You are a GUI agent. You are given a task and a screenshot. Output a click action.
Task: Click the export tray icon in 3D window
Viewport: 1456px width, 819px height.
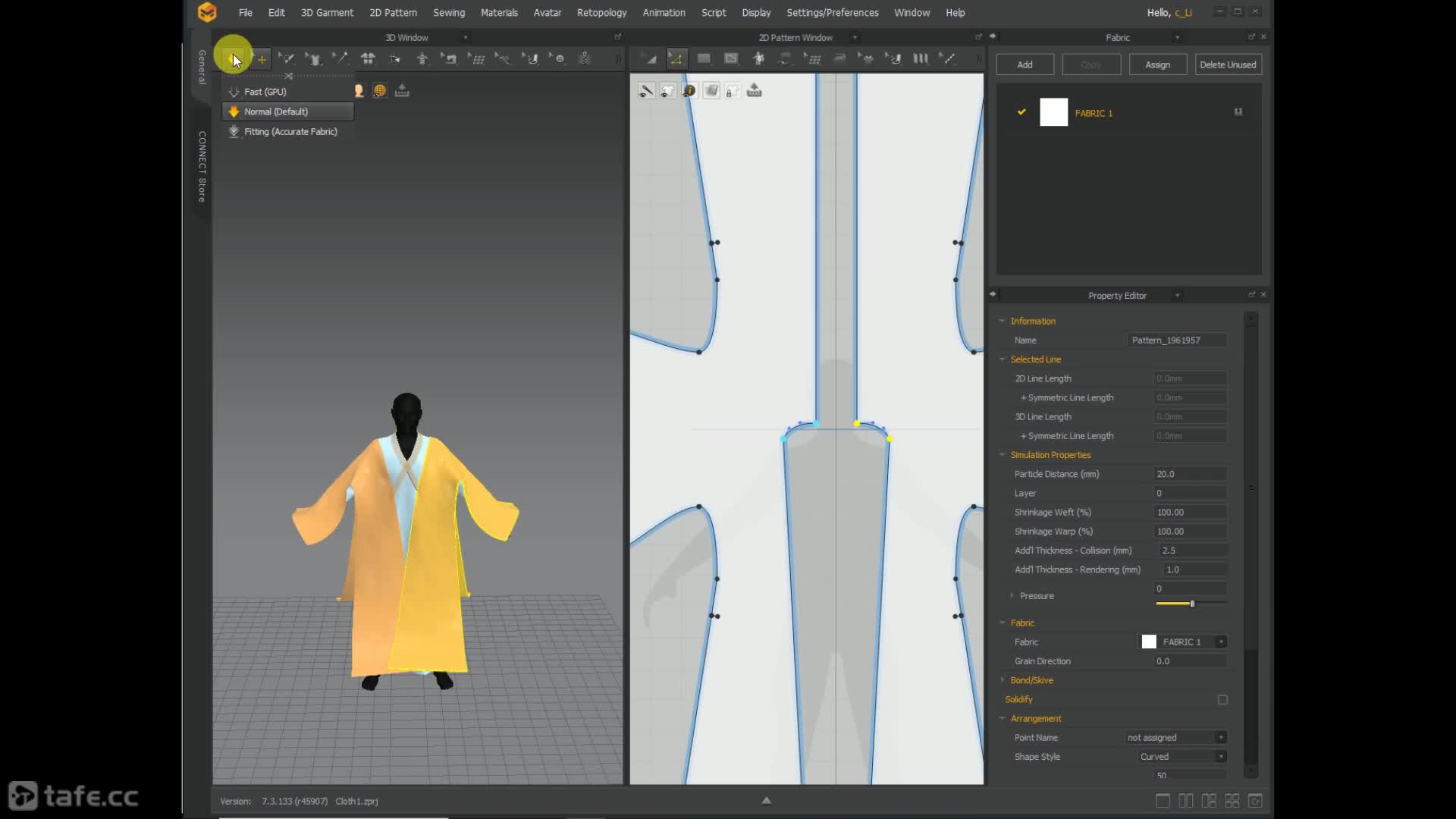[x=402, y=91]
